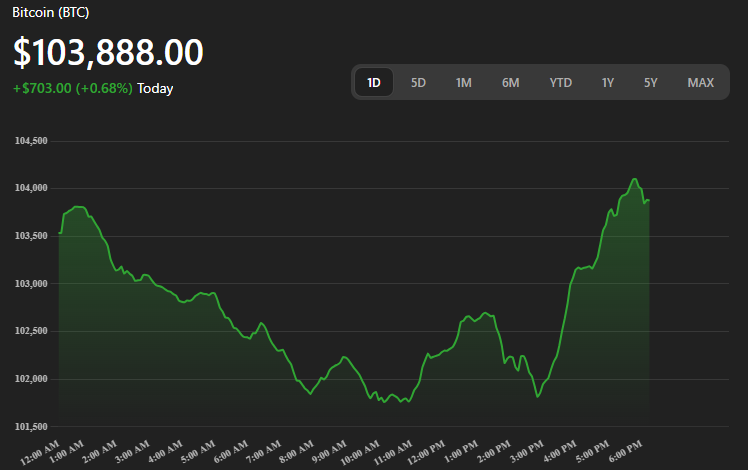Viewport: 748px width, 470px height.
Task: Click the 10:00 AM x-axis label
Action: (x=360, y=453)
